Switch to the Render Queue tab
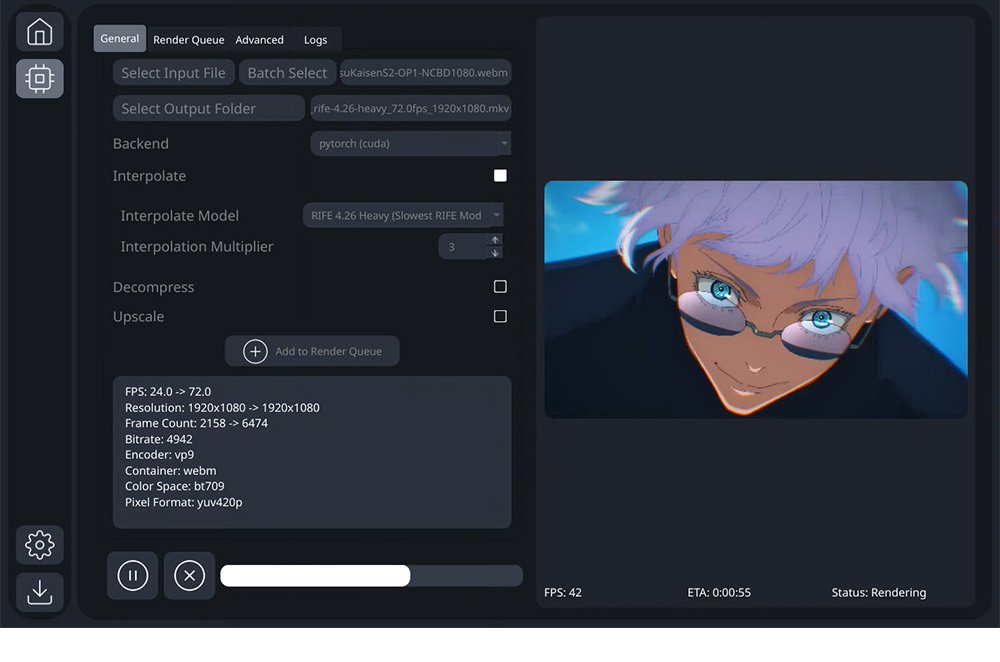The image size is (1000, 662). click(x=188, y=39)
